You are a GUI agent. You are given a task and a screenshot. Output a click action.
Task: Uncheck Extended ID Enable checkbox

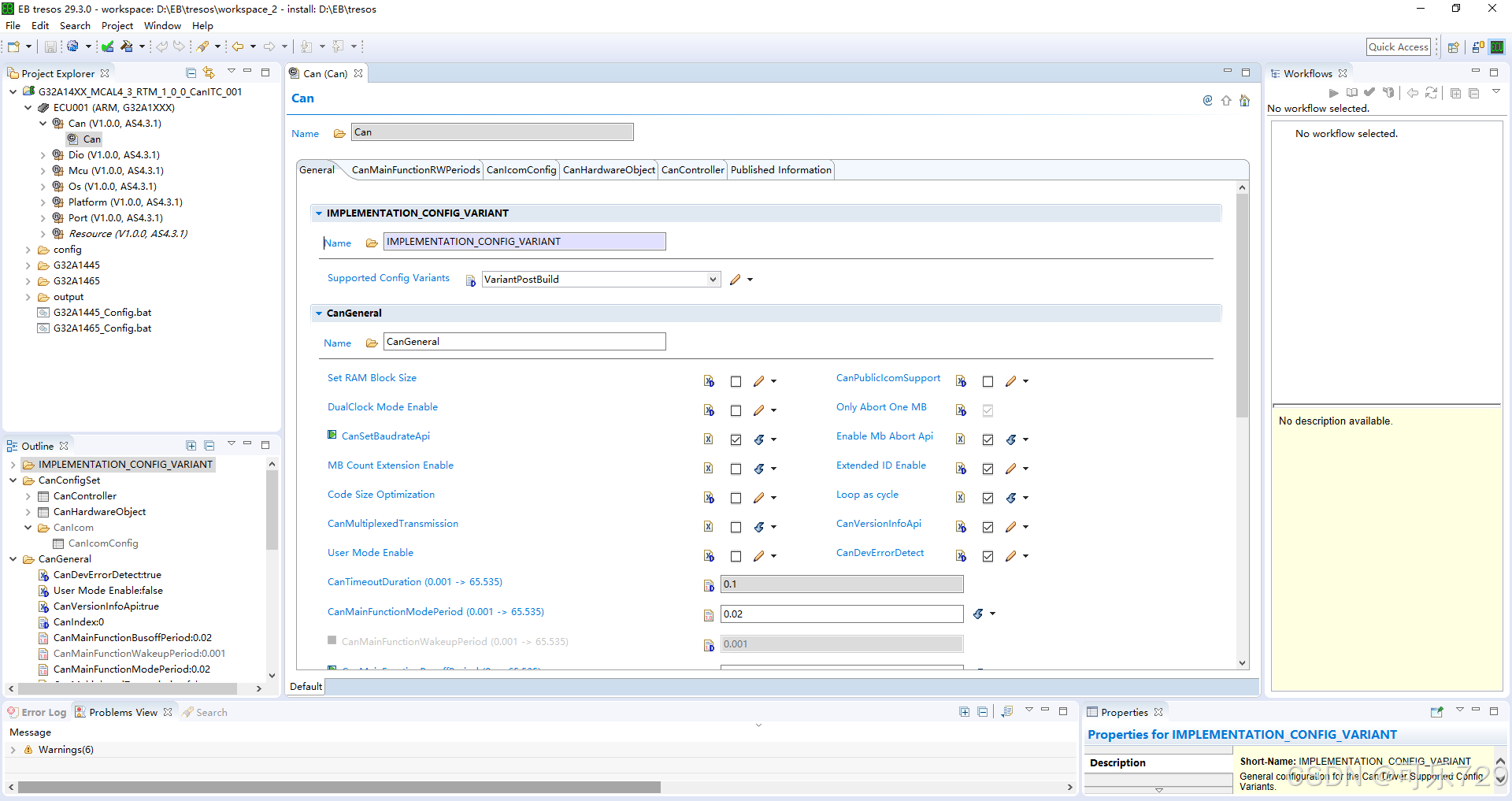coord(988,469)
